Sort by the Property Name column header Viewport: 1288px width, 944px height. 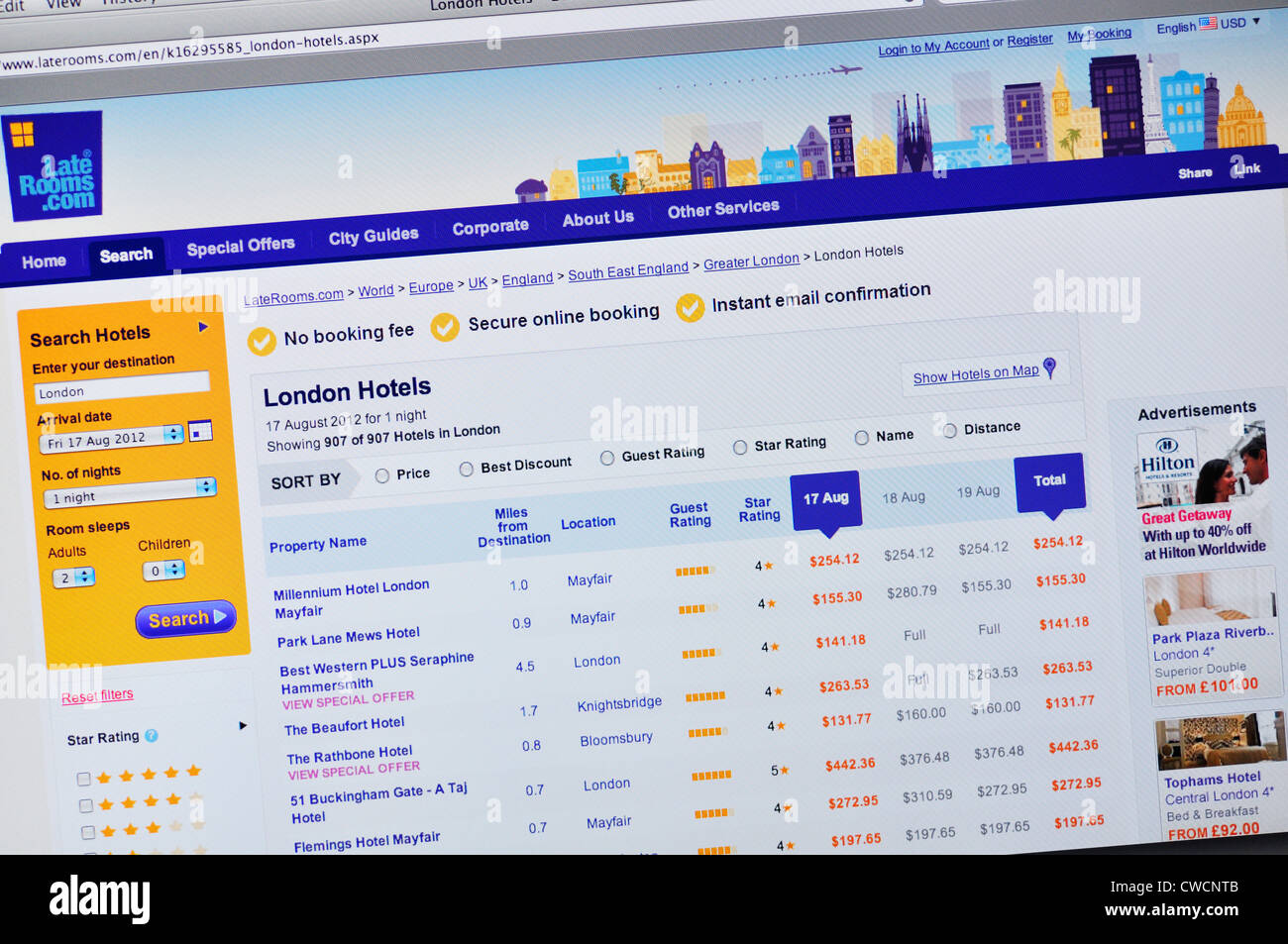[x=317, y=544]
